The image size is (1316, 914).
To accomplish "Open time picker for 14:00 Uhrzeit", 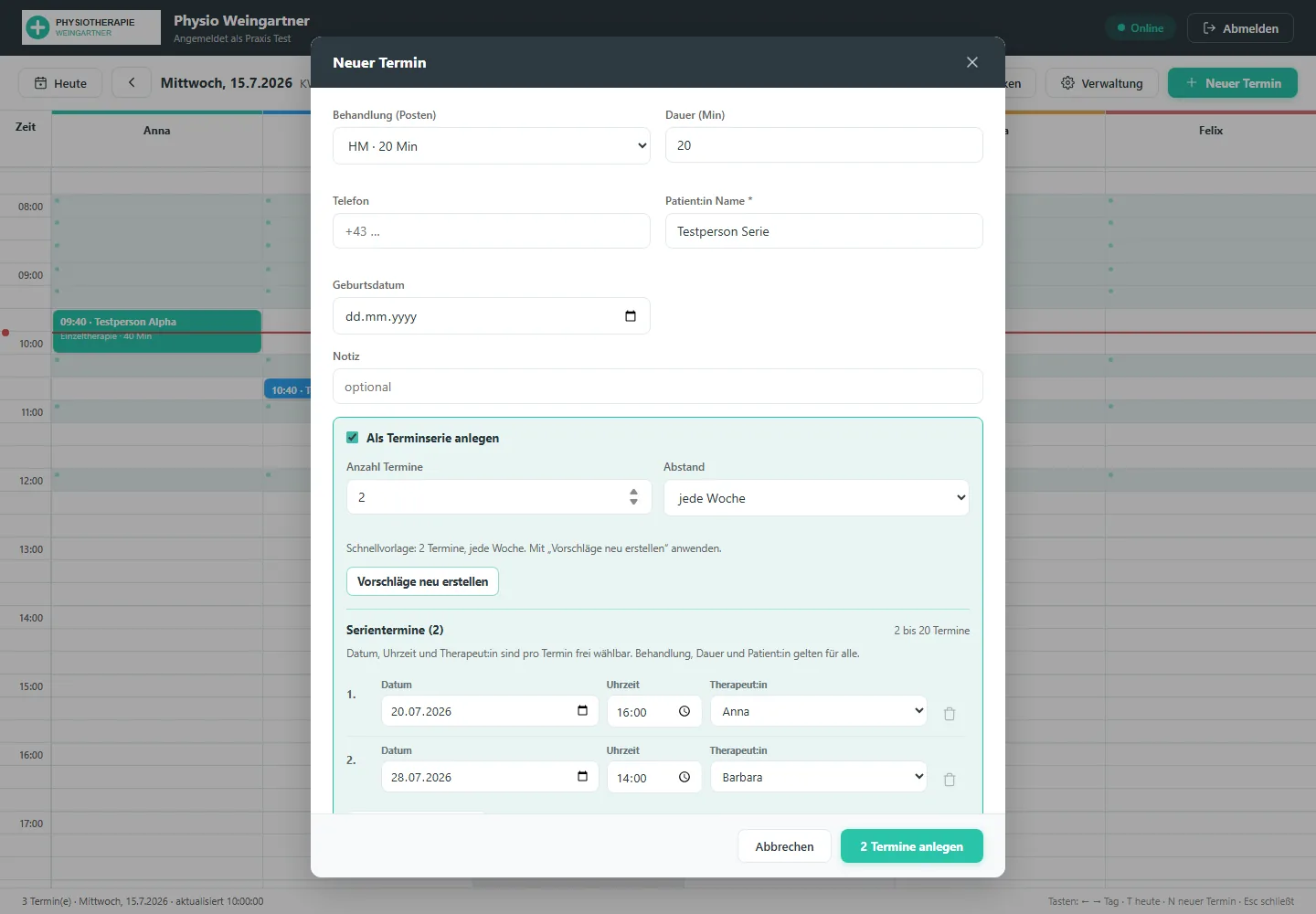I will click(685, 777).
